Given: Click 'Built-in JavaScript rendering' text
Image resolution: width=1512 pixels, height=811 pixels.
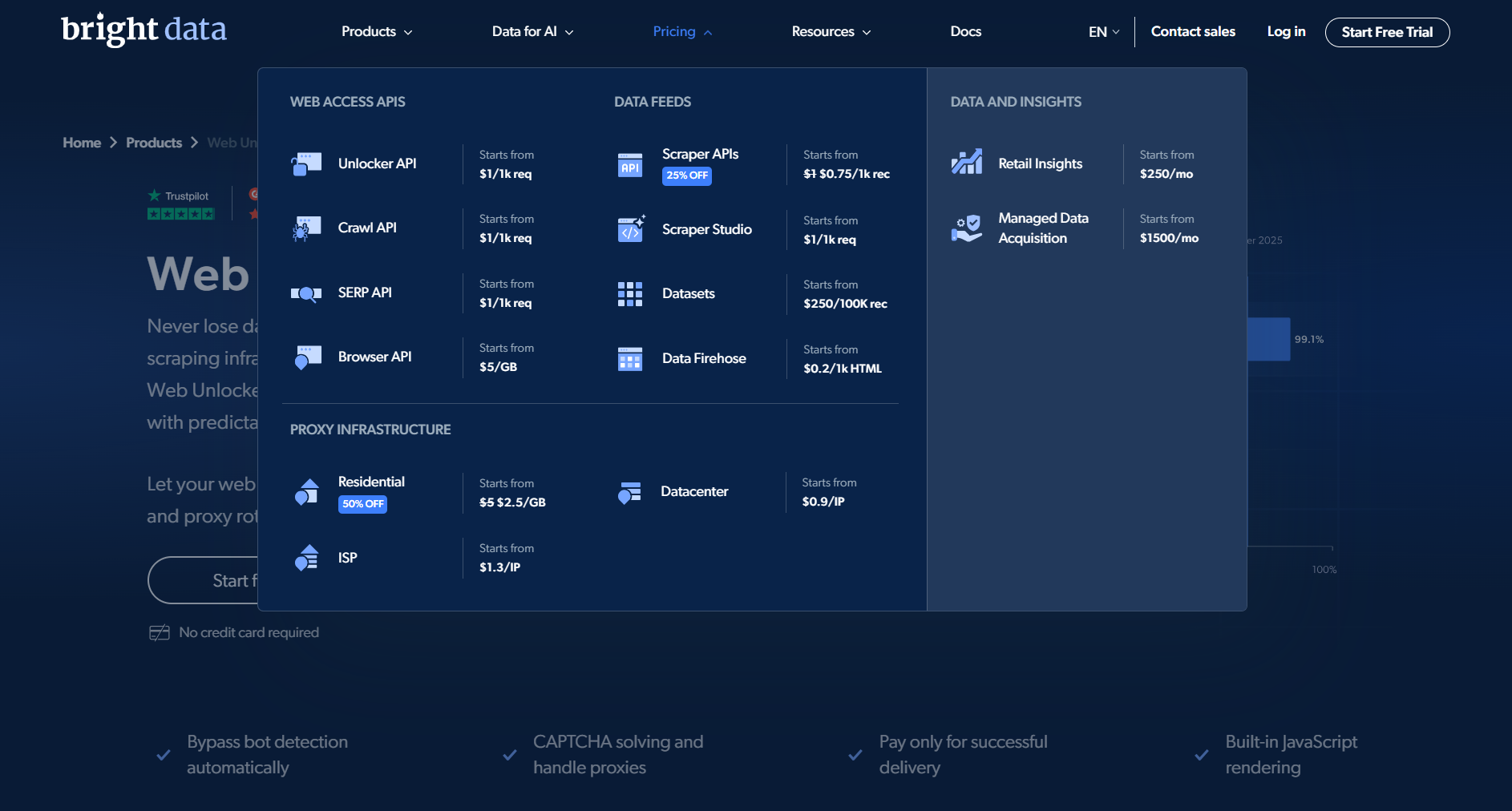Looking at the screenshot, I should [1291, 754].
